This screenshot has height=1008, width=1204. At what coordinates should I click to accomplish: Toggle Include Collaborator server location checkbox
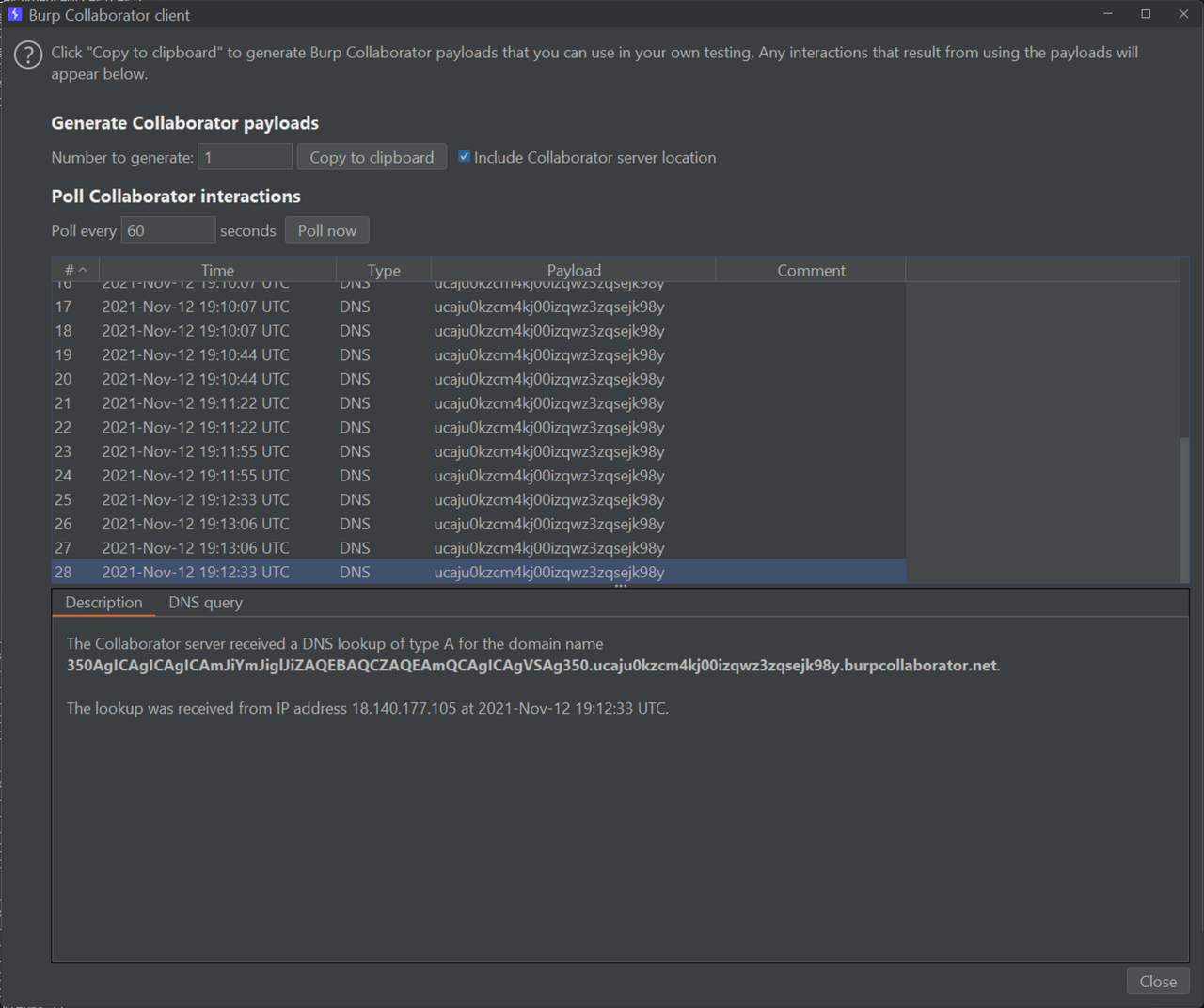pyautogui.click(x=464, y=157)
